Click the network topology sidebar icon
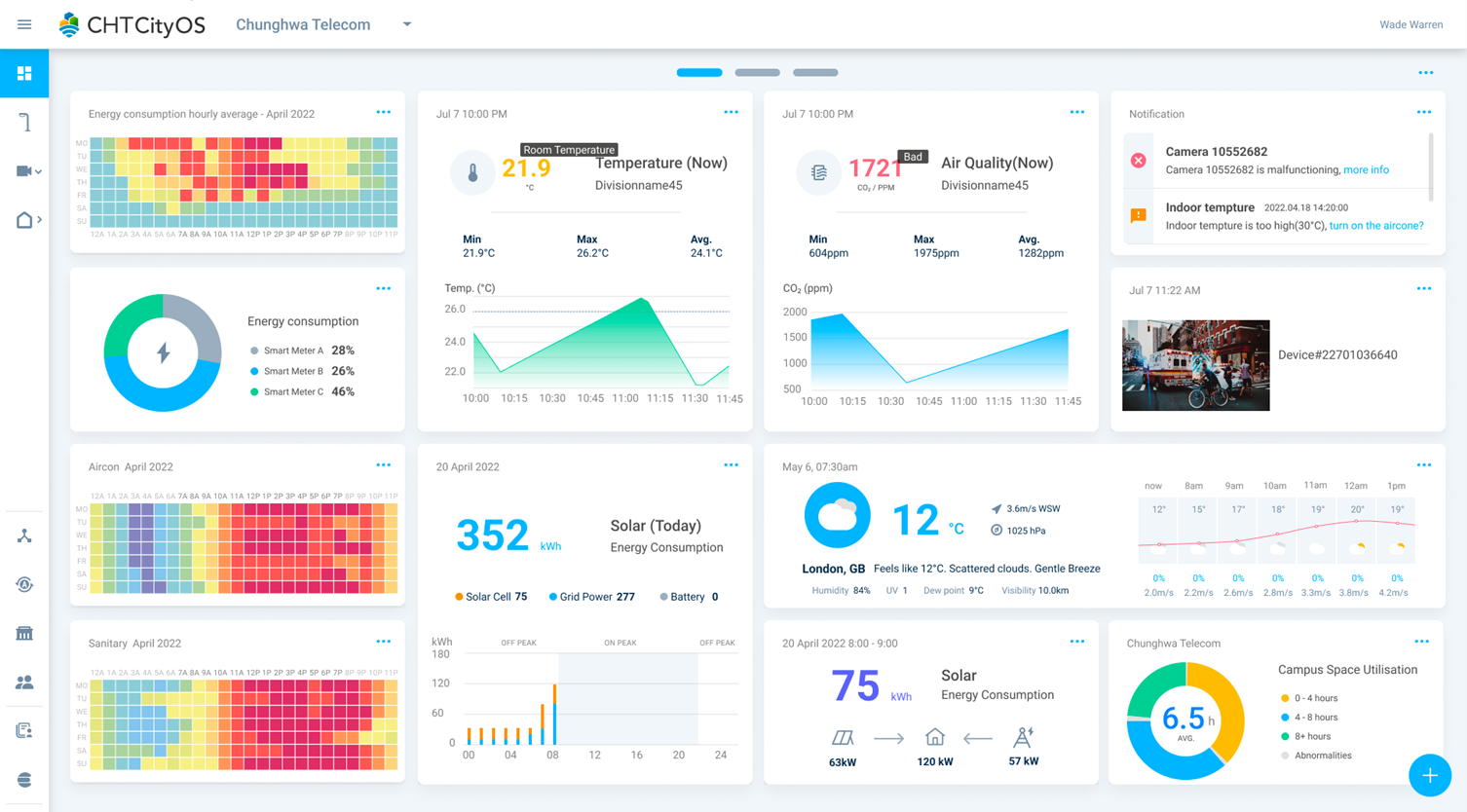1467x812 pixels. pyautogui.click(x=24, y=536)
